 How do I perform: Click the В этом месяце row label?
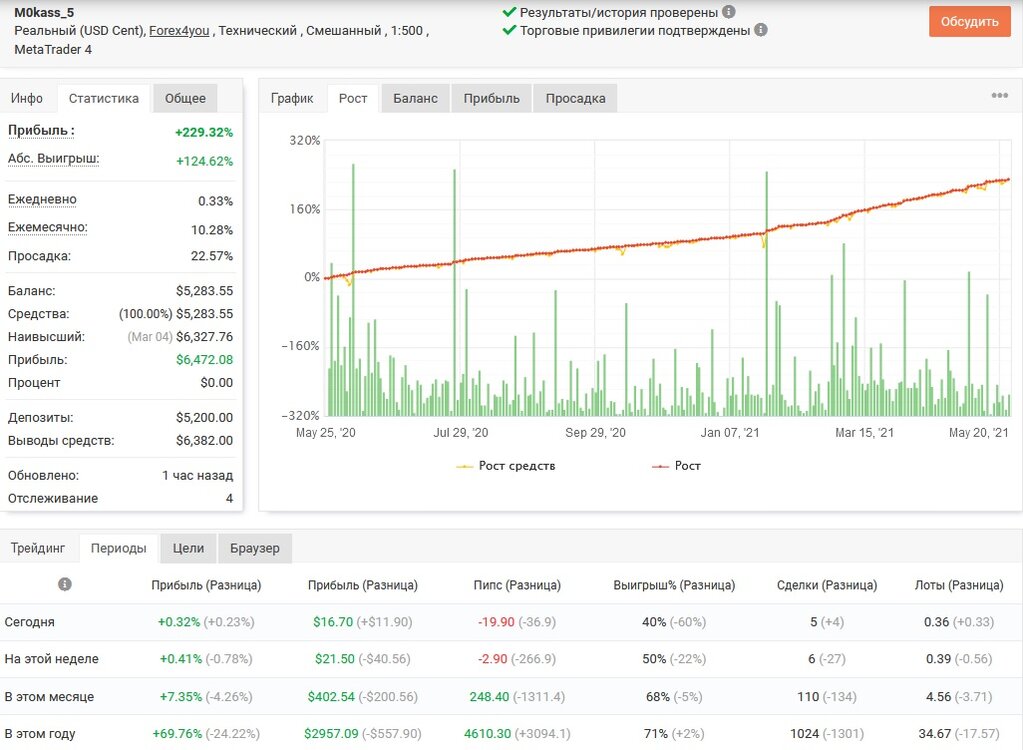49,697
